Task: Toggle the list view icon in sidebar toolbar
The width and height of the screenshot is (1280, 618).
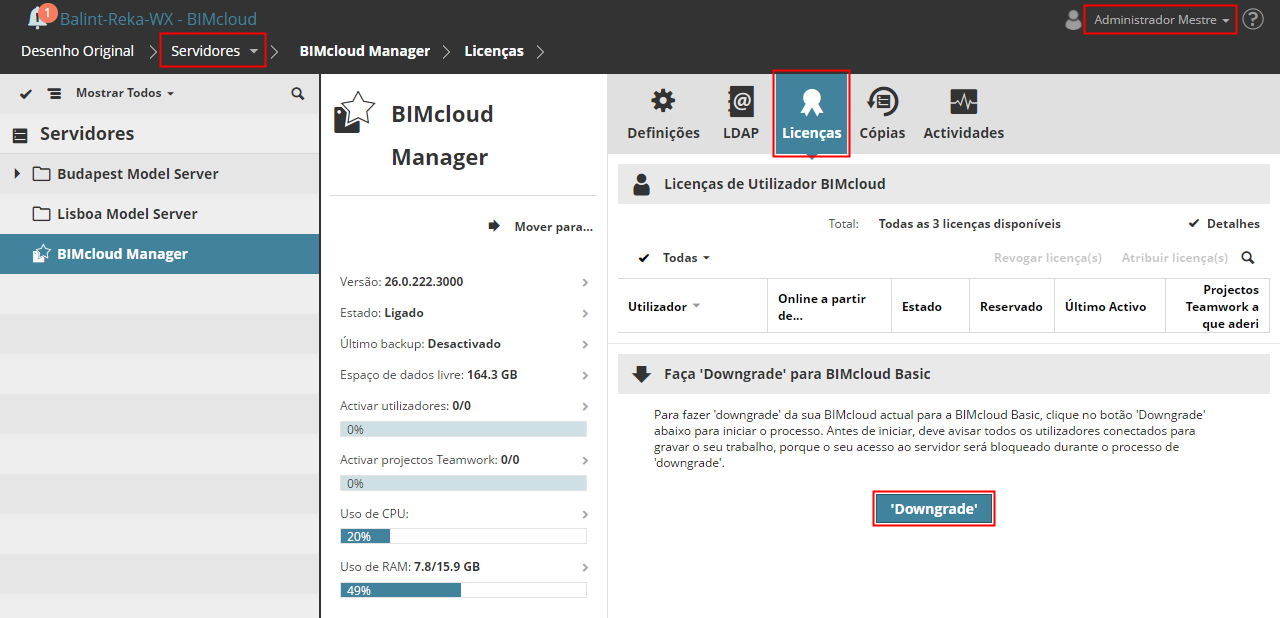Action: 54,93
